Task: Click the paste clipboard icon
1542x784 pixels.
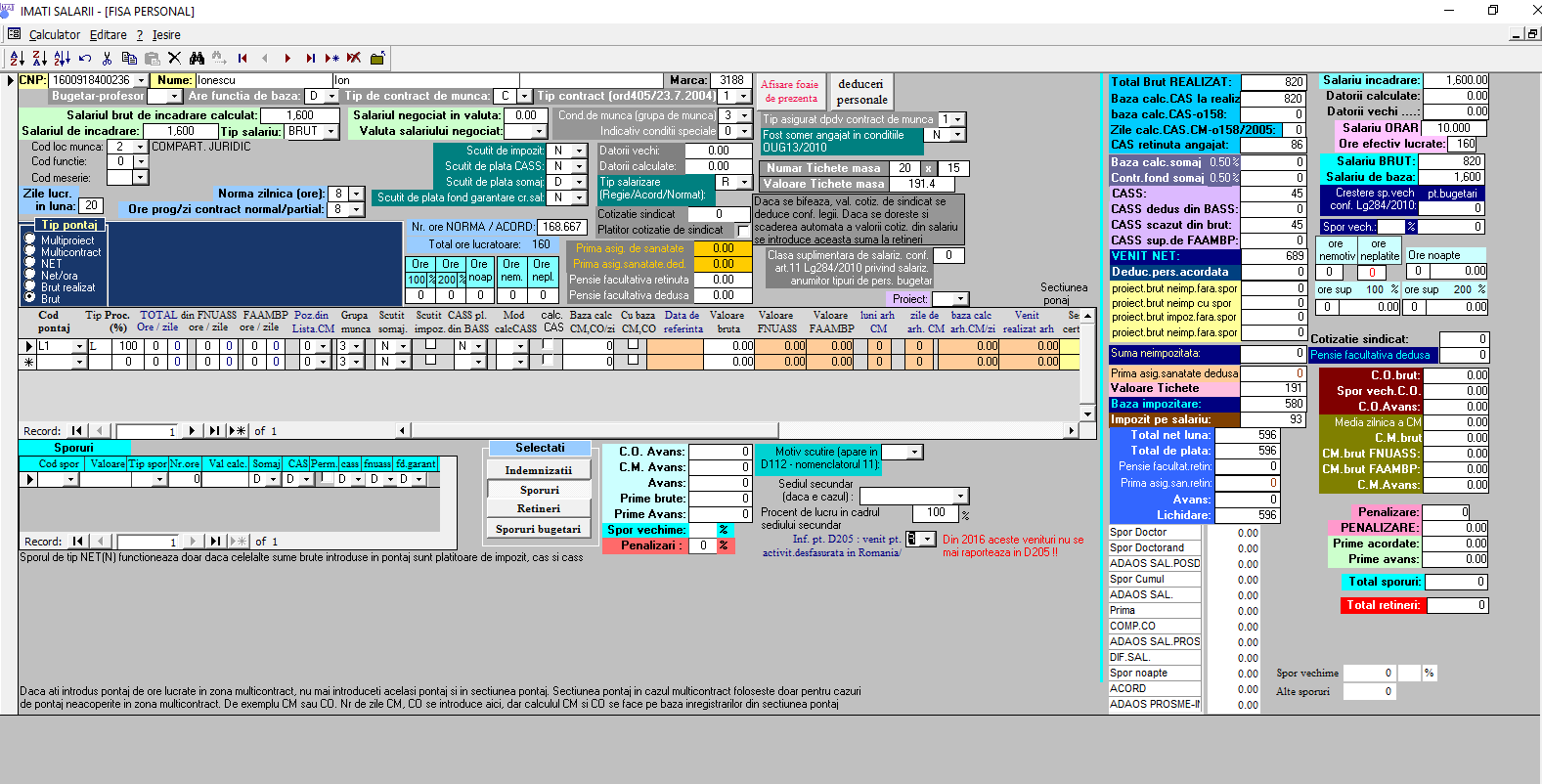Action: pyautogui.click(x=152, y=58)
